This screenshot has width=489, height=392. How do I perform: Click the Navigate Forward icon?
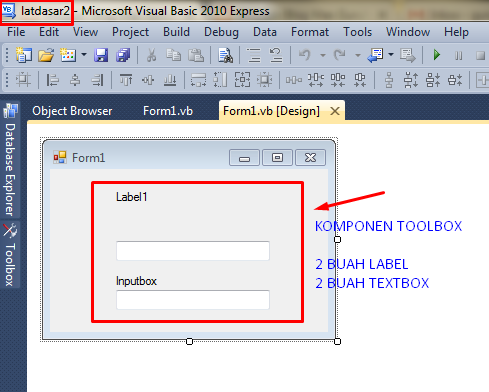coord(407,55)
